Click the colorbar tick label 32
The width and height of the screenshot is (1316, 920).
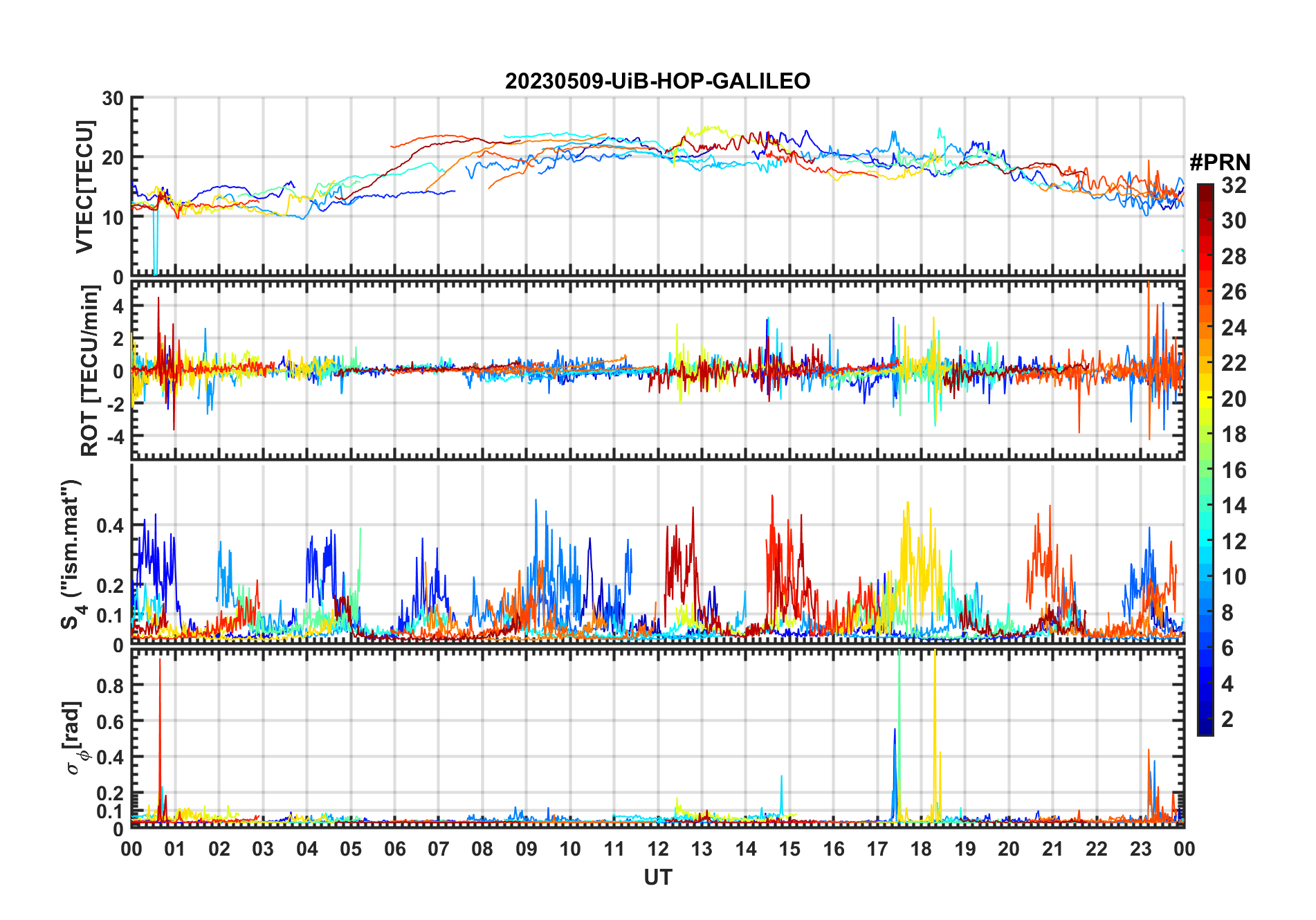[1234, 185]
